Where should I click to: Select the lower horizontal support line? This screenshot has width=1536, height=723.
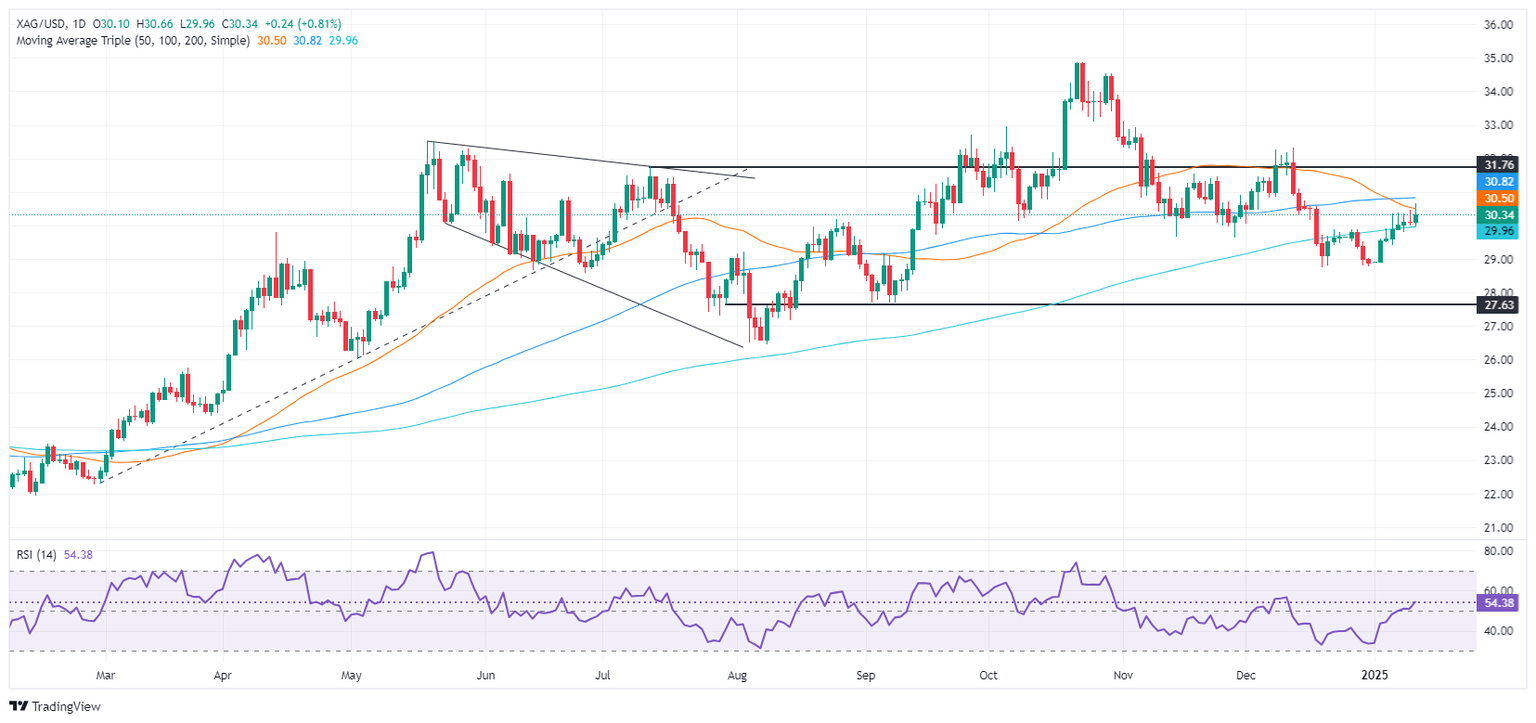pyautogui.click(x=1098, y=304)
